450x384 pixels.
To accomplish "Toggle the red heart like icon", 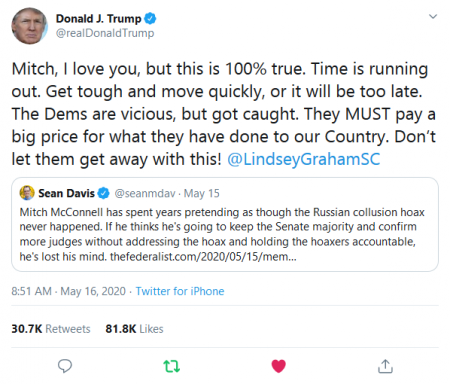I will pyautogui.click(x=279, y=366).
